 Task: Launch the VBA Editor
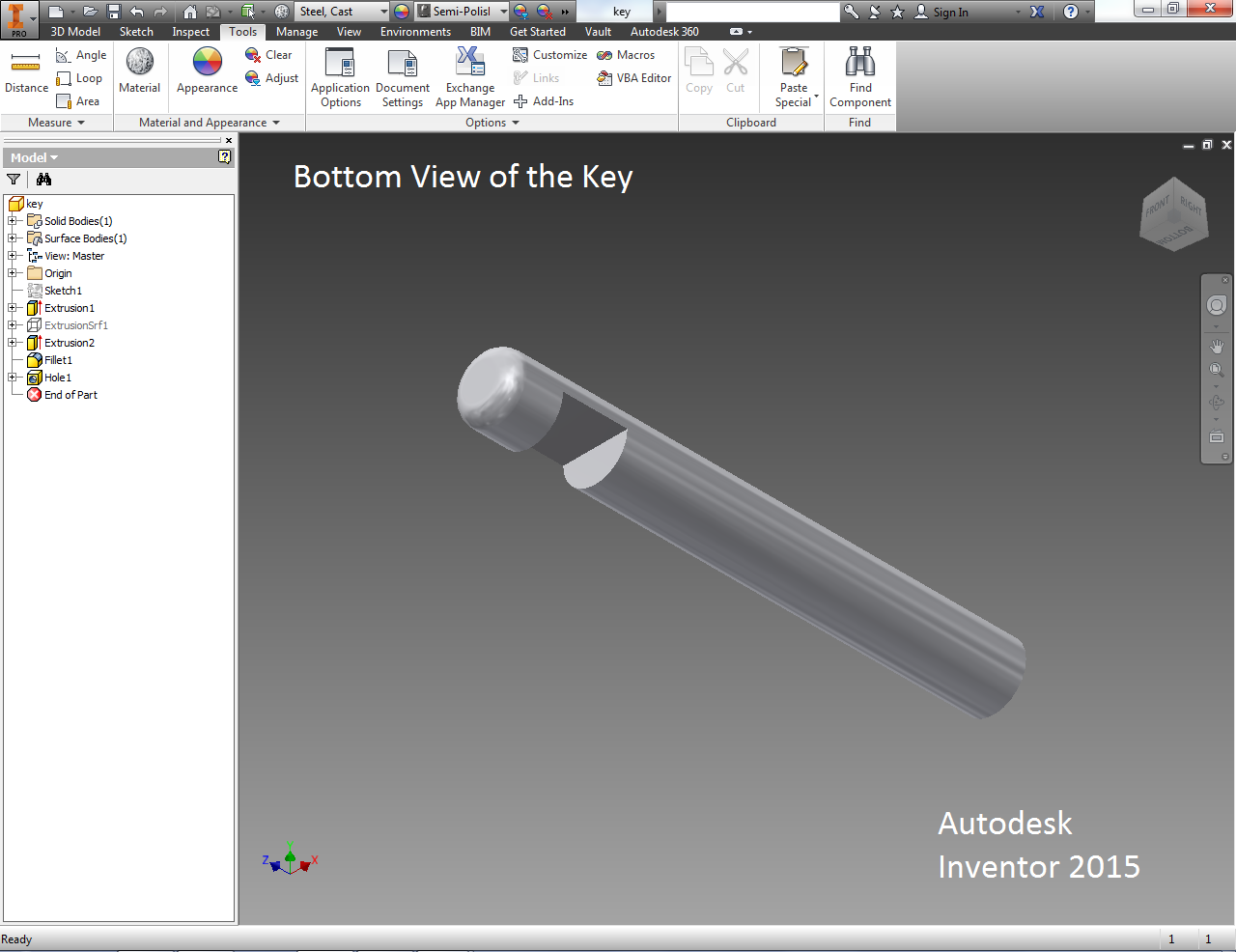click(x=634, y=78)
